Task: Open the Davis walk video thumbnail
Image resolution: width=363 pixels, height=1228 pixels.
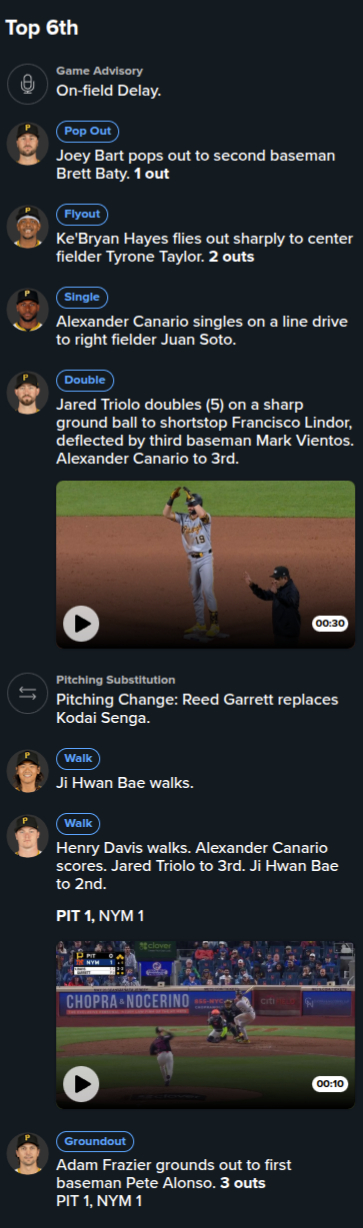Action: point(205,1024)
